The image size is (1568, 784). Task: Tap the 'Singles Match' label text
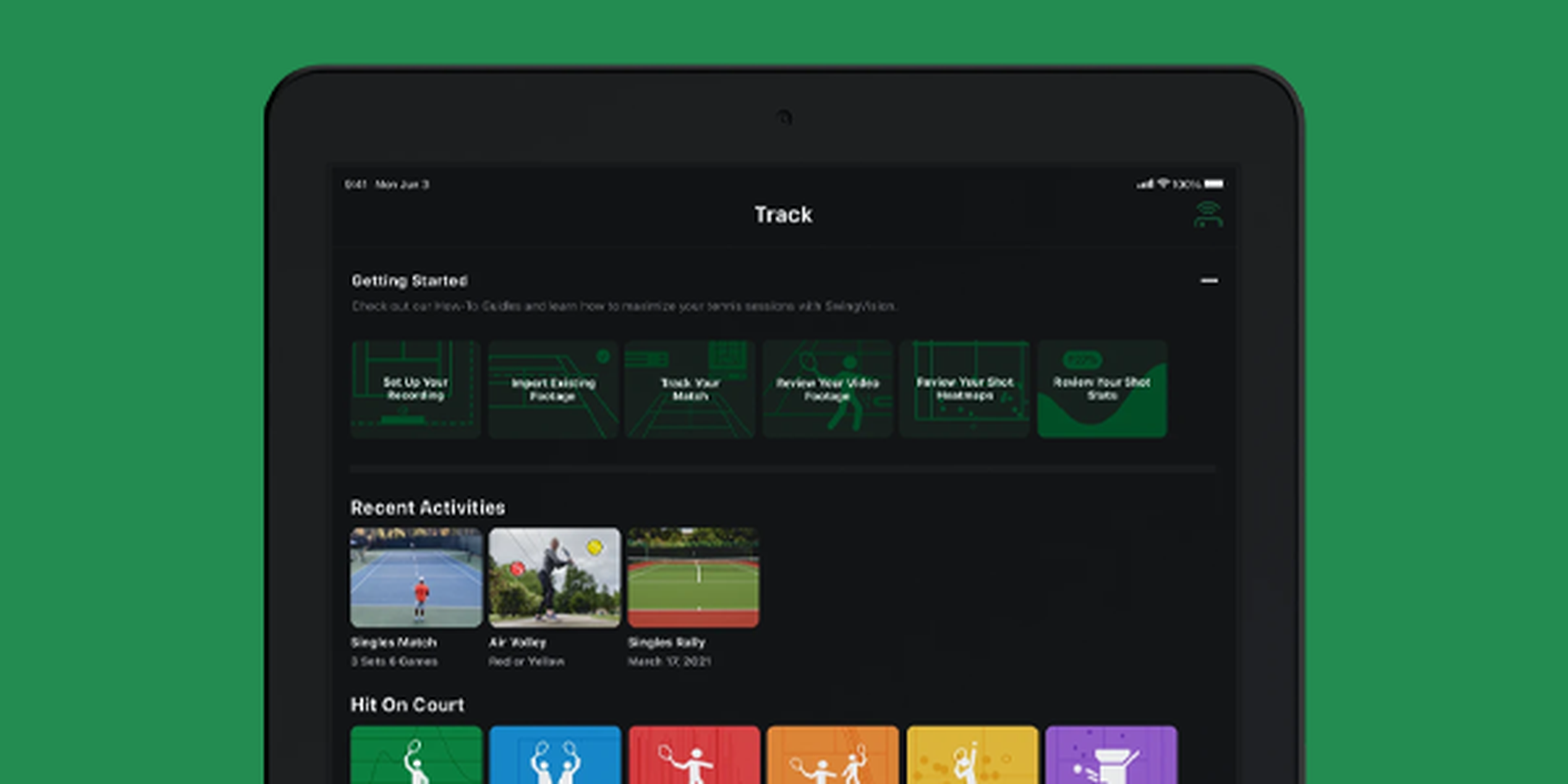pos(394,642)
